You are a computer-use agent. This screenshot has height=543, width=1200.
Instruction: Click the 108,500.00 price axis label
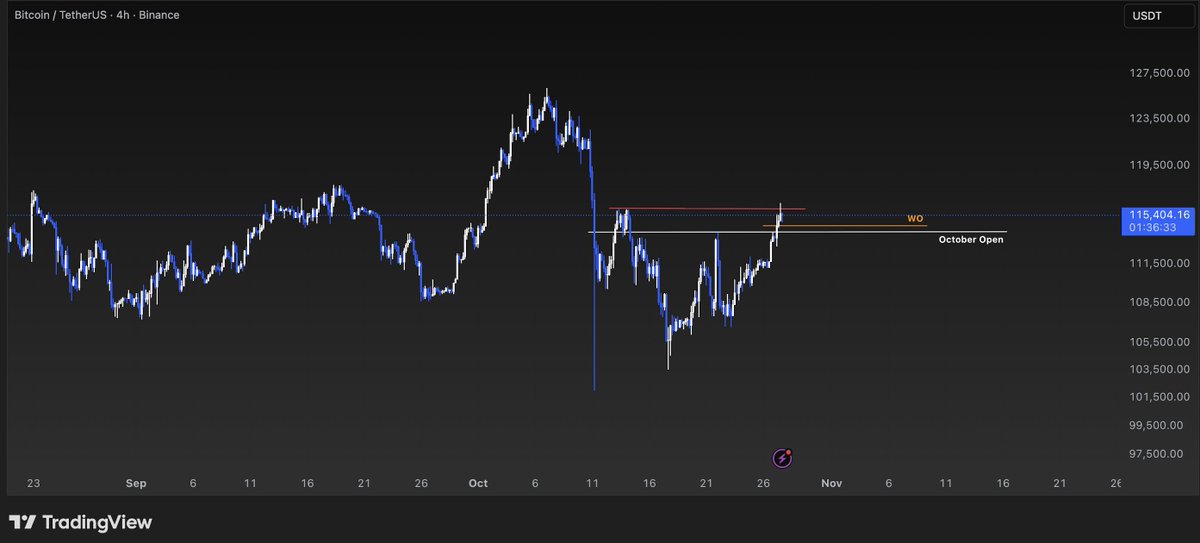tap(1159, 302)
